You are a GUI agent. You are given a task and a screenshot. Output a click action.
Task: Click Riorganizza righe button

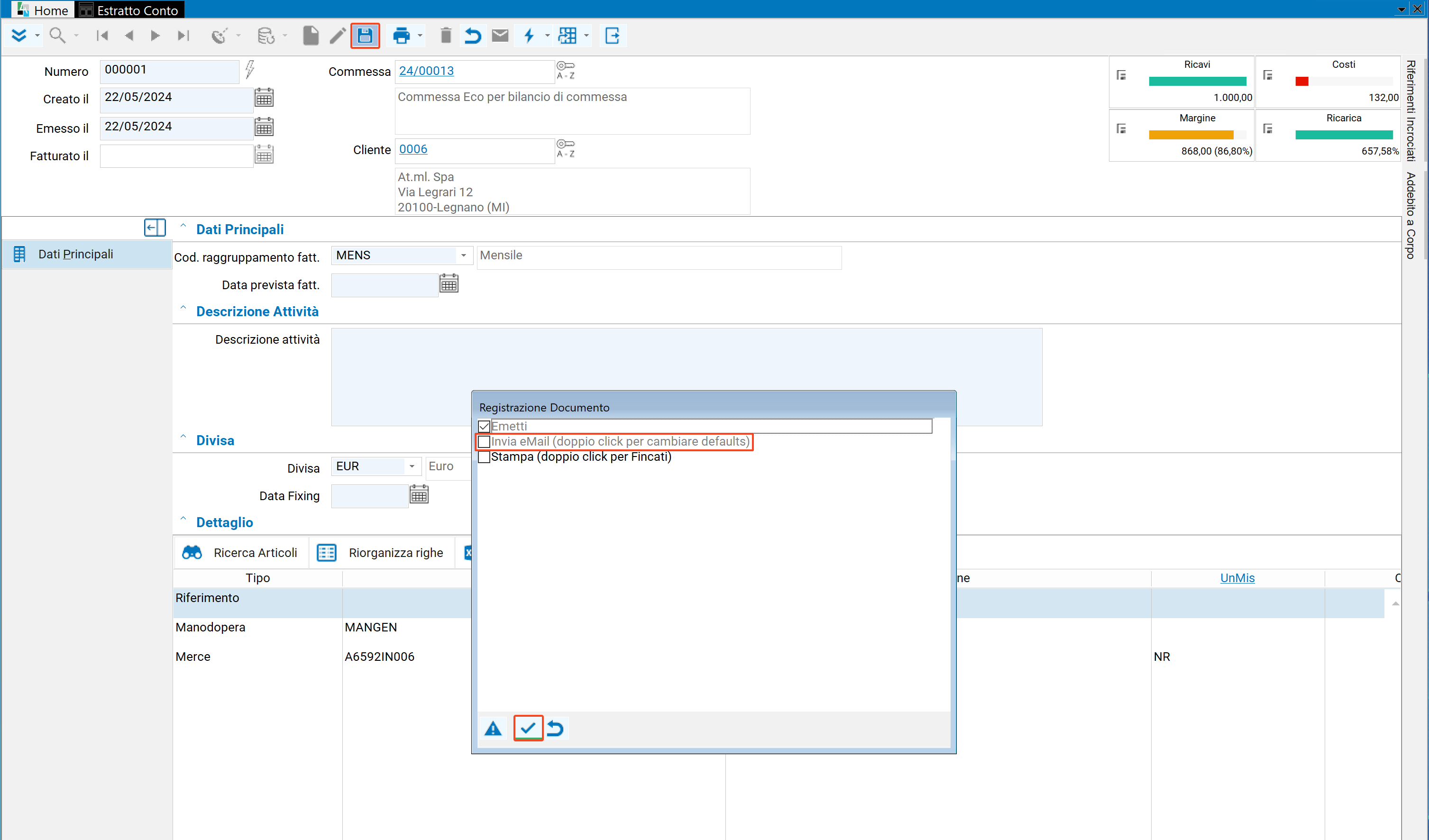click(x=381, y=553)
